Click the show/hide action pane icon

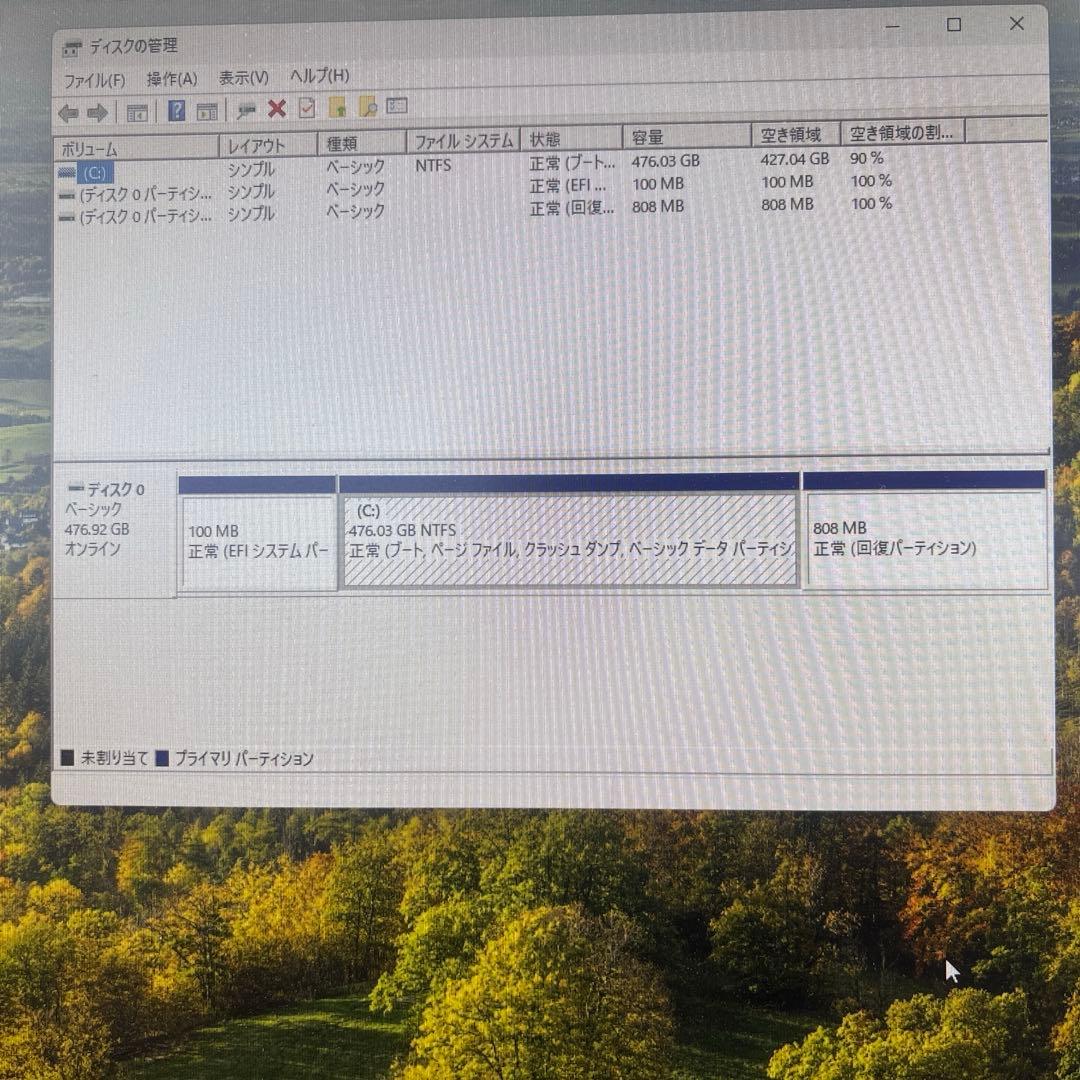click(204, 110)
